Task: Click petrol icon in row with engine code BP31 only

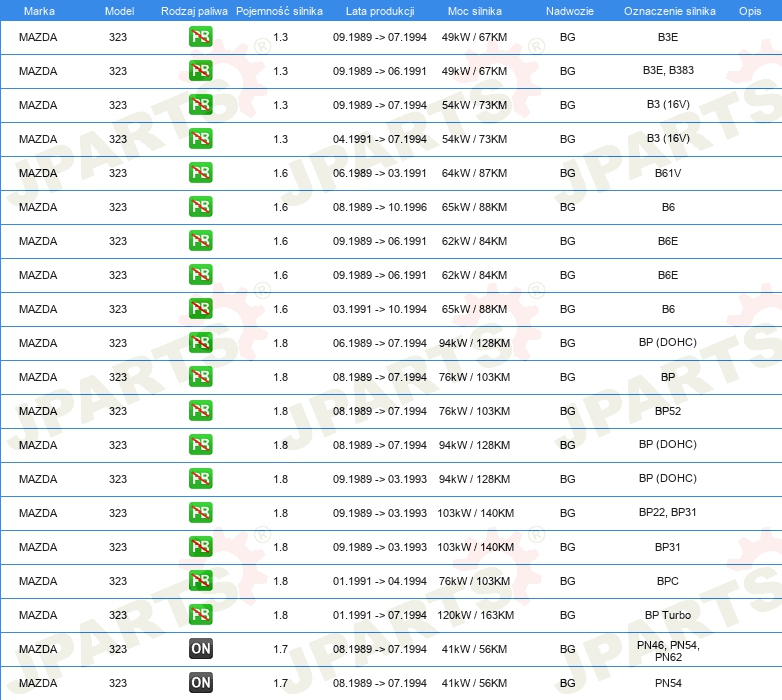Action: [x=200, y=547]
